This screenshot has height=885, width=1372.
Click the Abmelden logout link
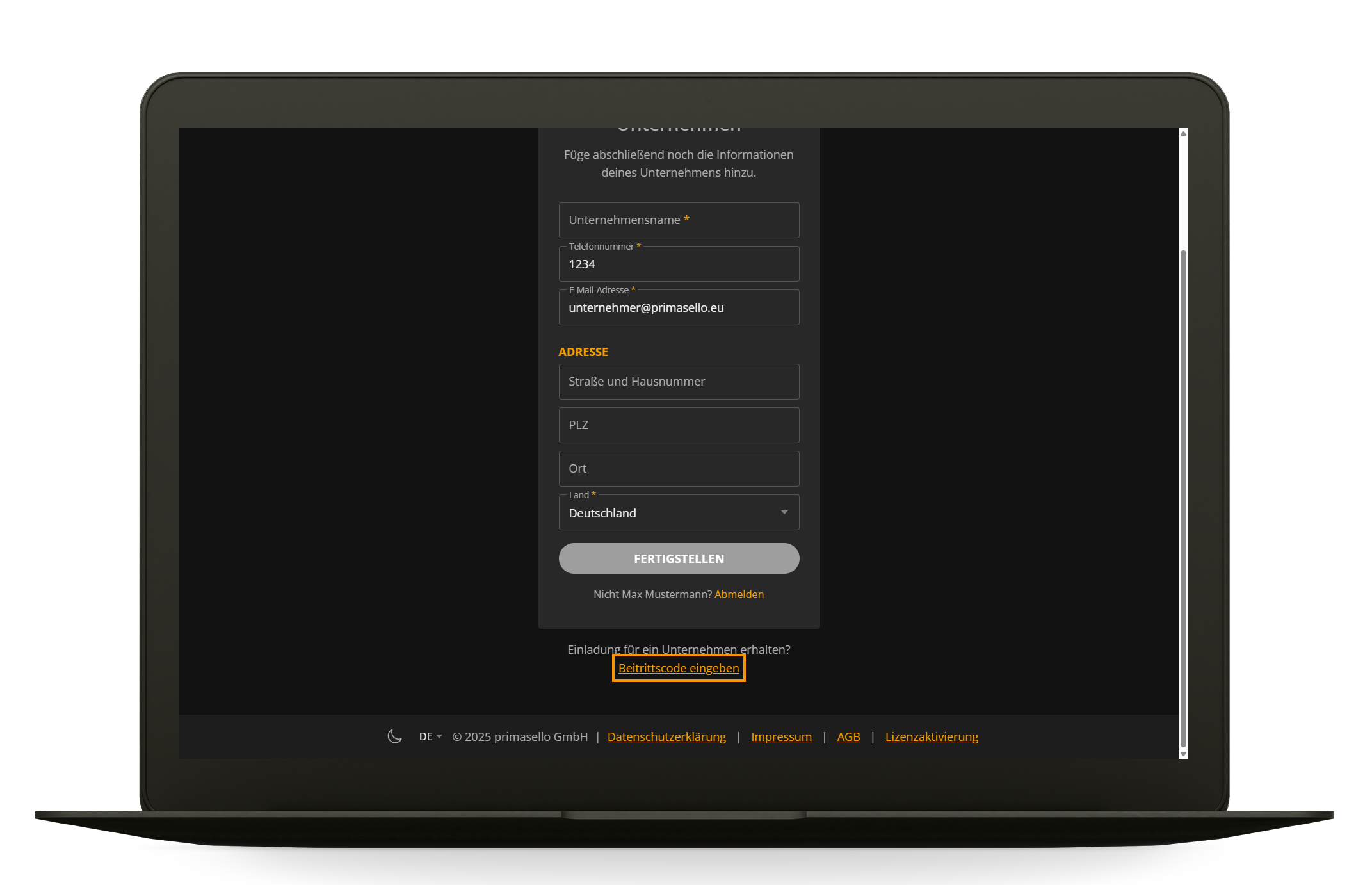point(739,594)
